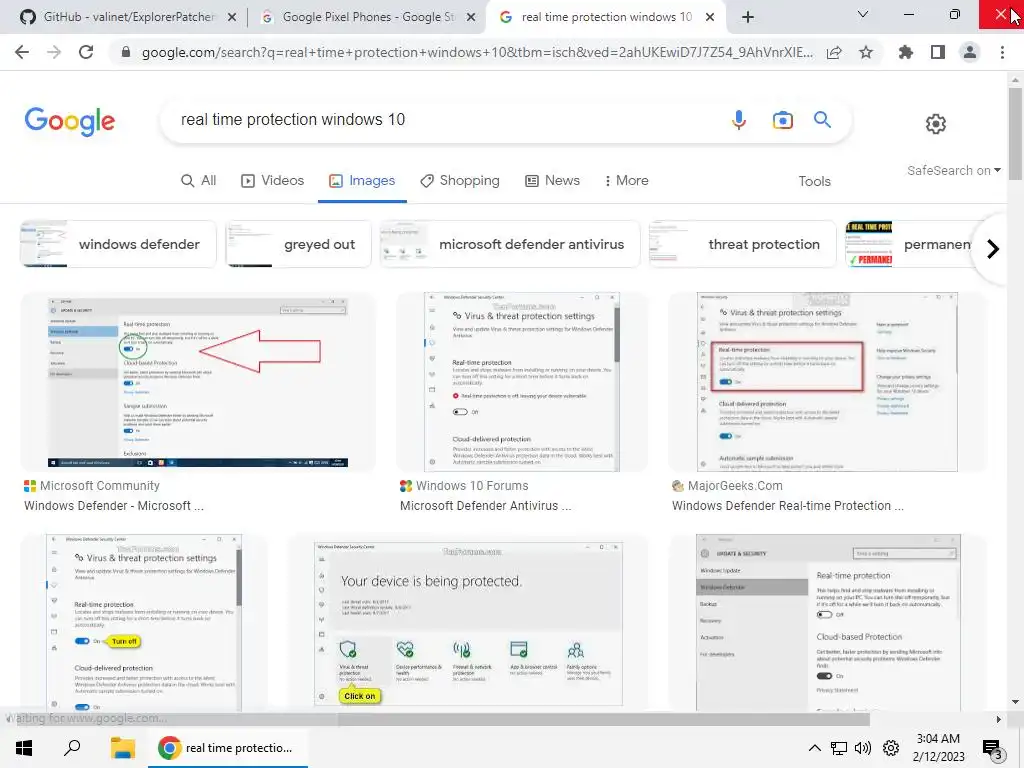Open Microsoft Defender Antivirus link
This screenshot has width=1024, height=768.
click(485, 506)
